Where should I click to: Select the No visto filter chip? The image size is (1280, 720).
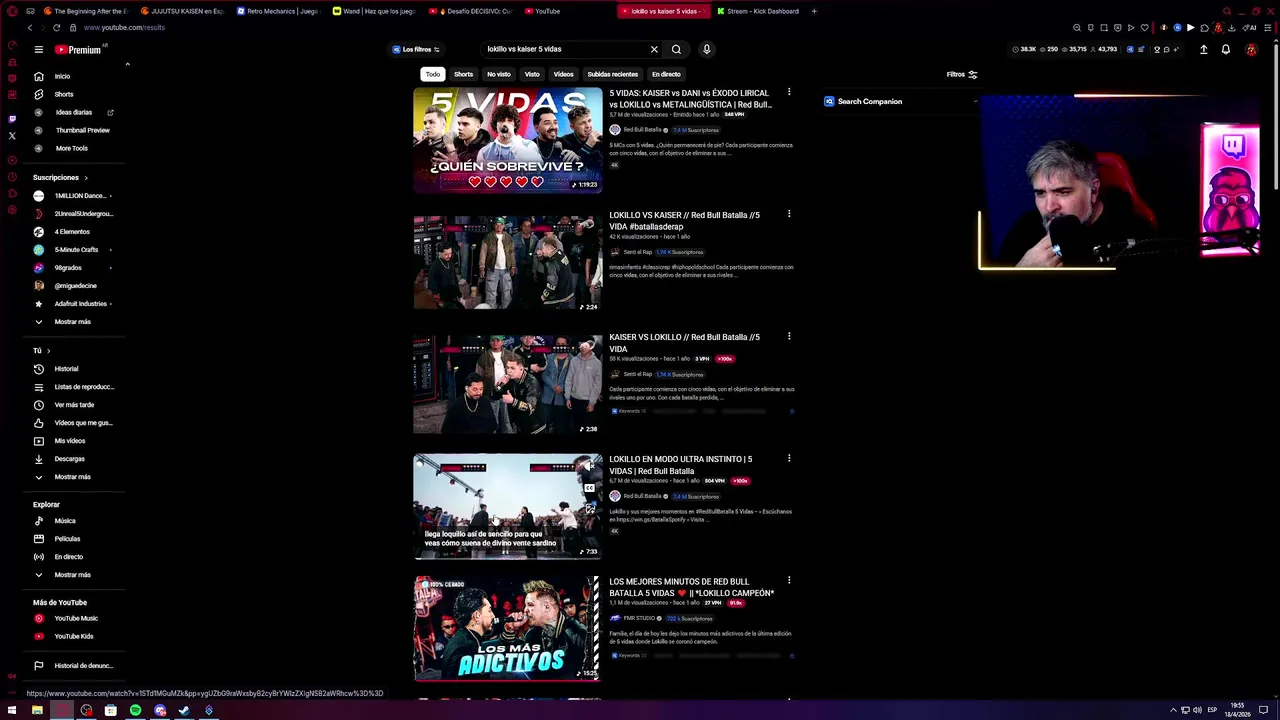click(x=498, y=74)
